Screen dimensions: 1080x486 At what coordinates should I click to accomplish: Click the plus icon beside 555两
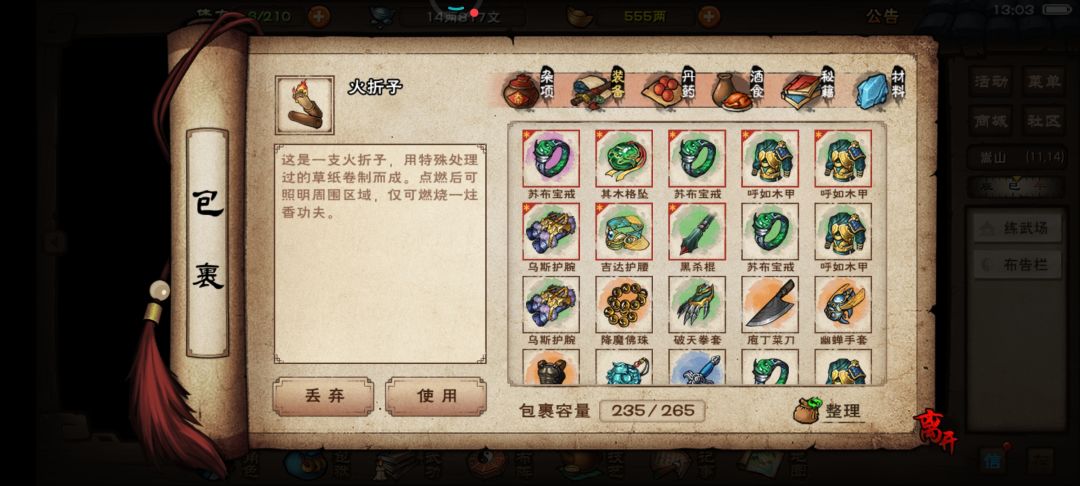[x=709, y=16]
